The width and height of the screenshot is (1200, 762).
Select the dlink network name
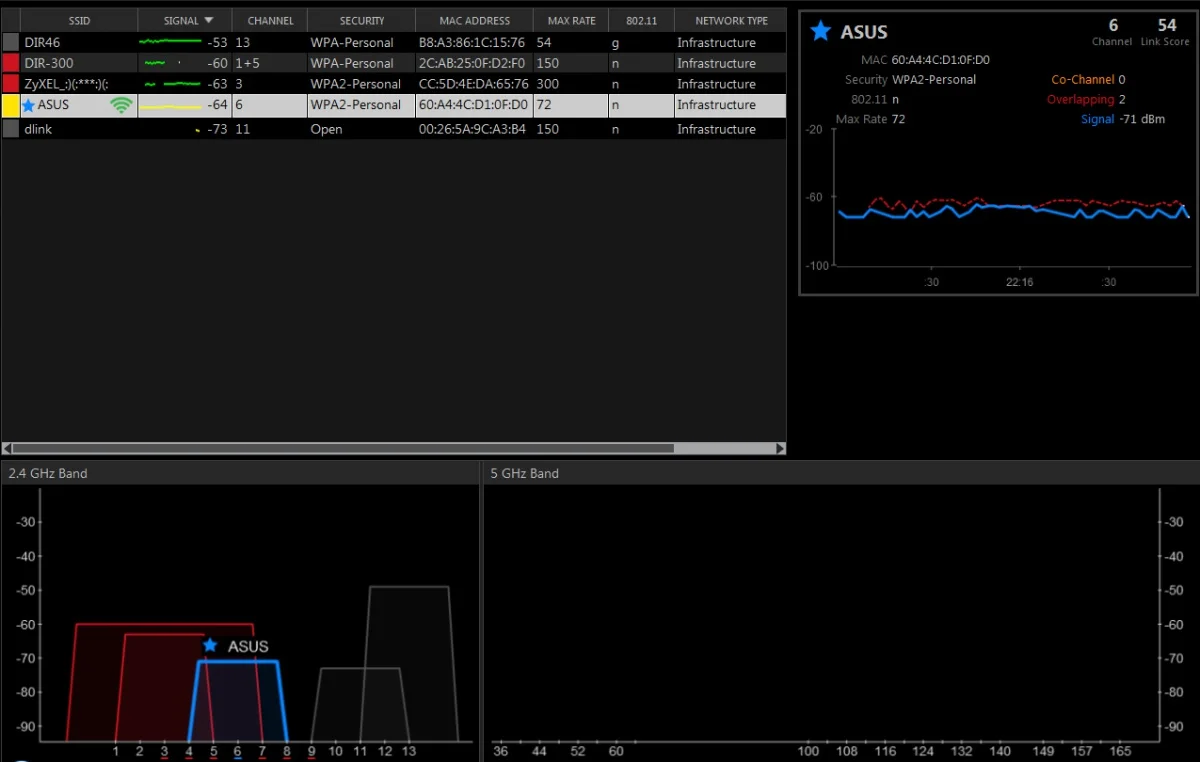[38, 129]
